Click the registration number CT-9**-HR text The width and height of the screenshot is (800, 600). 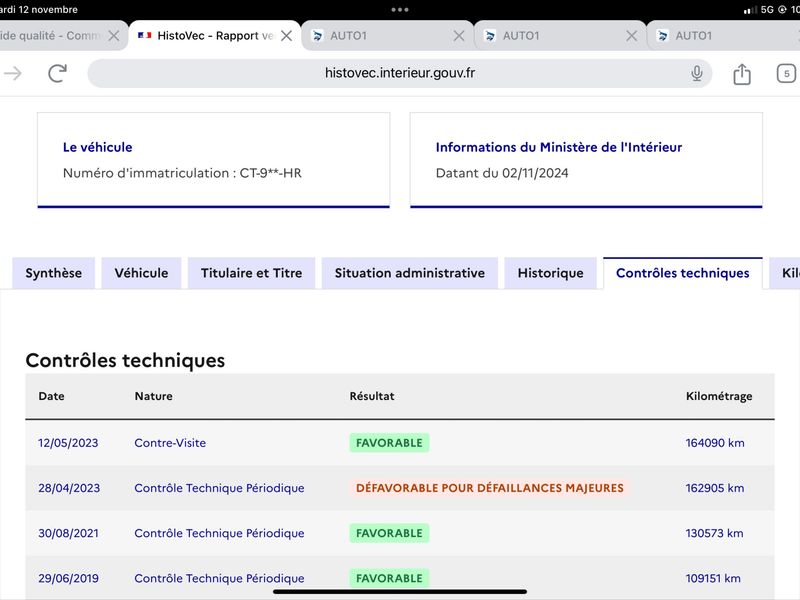tap(270, 173)
